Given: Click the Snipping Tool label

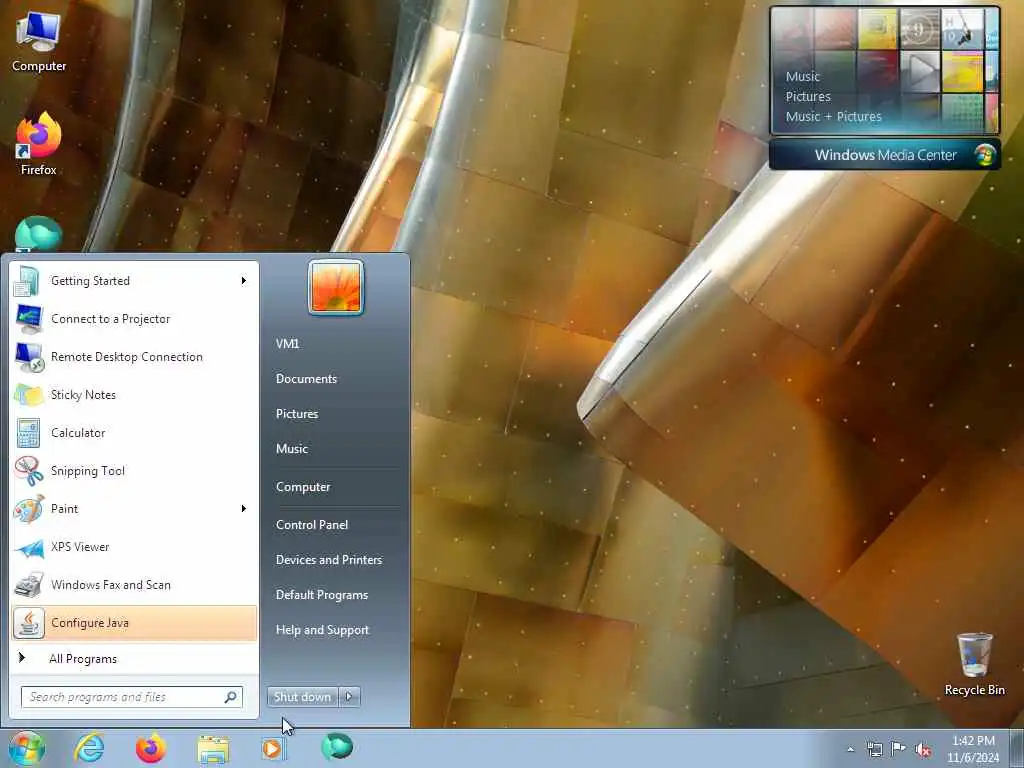Looking at the screenshot, I should pos(88,471).
